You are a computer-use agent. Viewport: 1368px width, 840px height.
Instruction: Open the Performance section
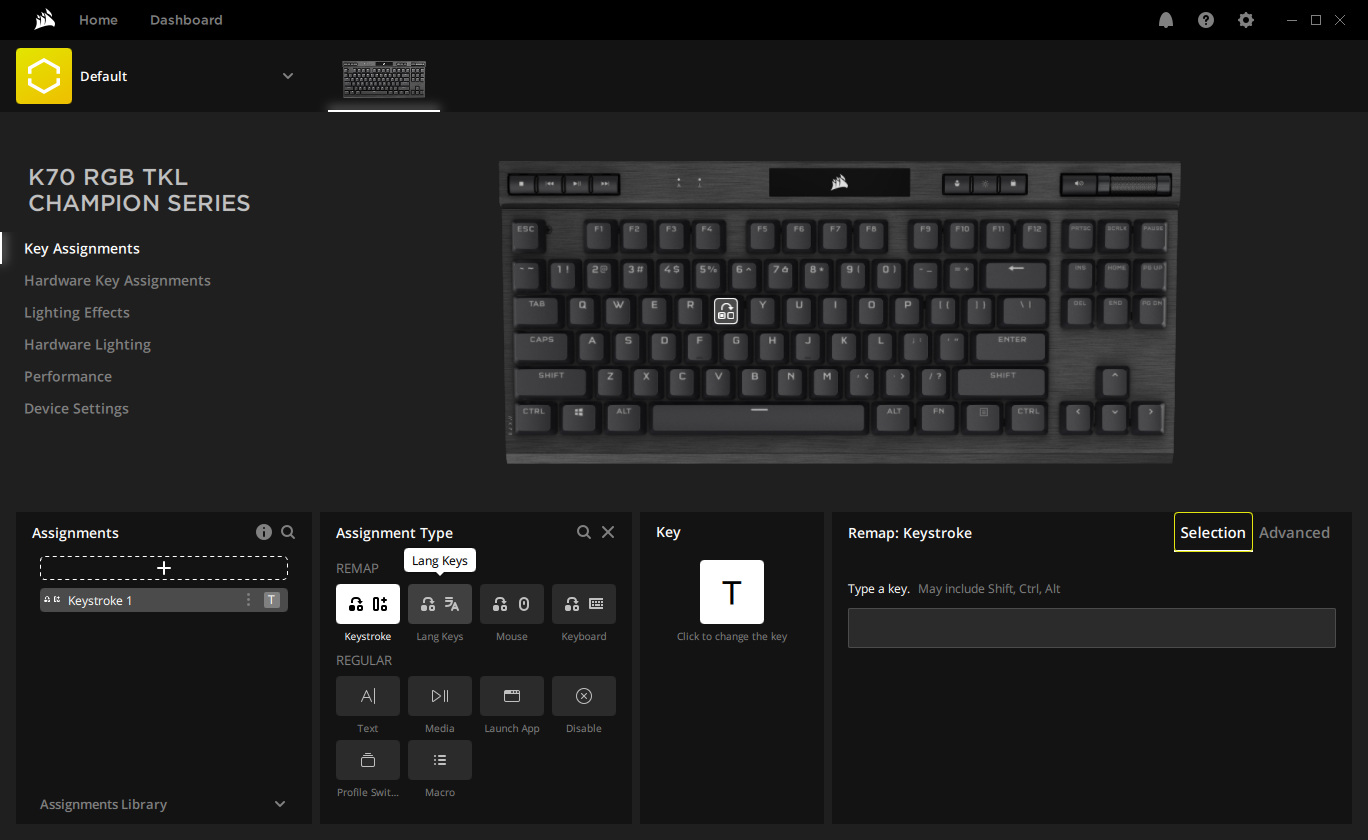68,376
